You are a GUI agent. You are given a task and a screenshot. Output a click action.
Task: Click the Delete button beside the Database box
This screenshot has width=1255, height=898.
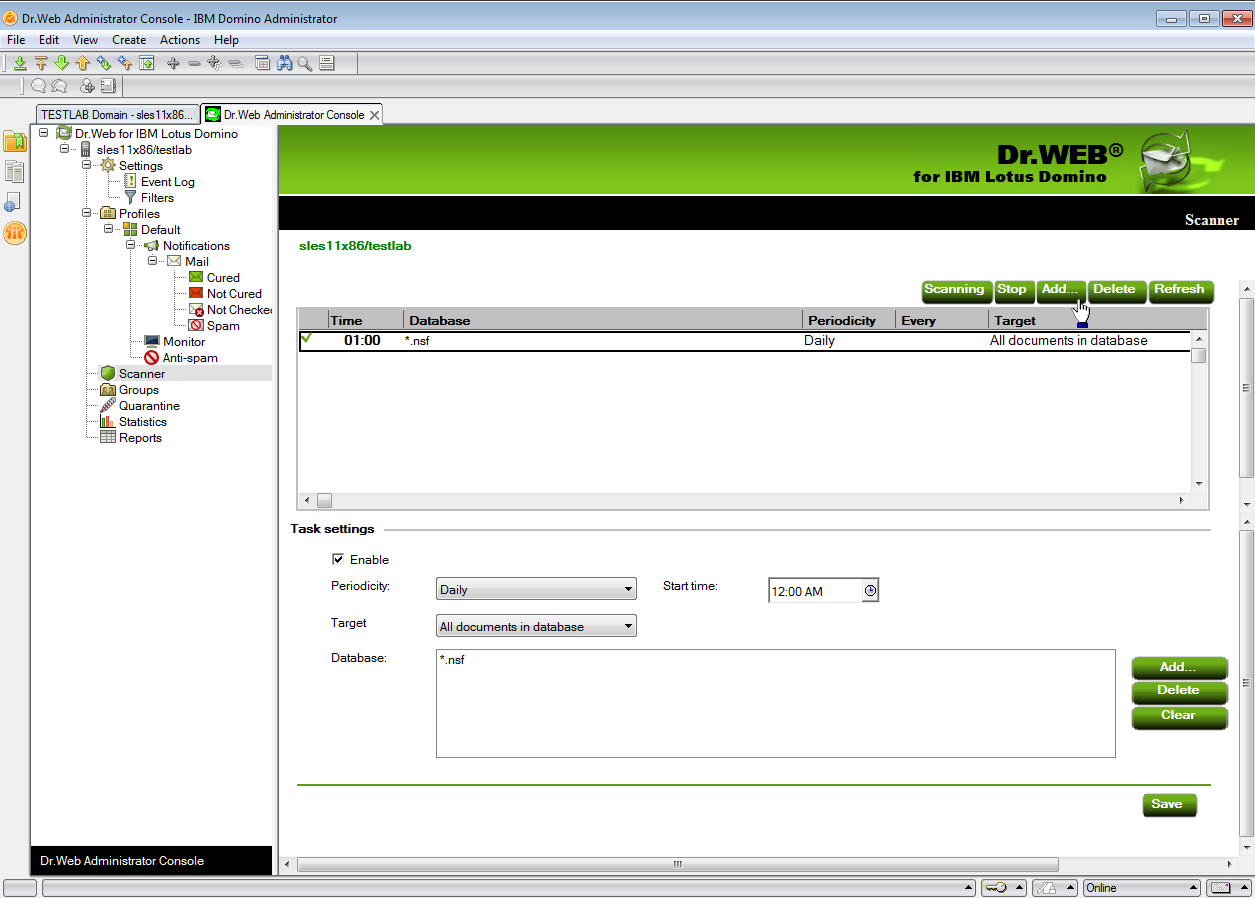(x=1179, y=691)
